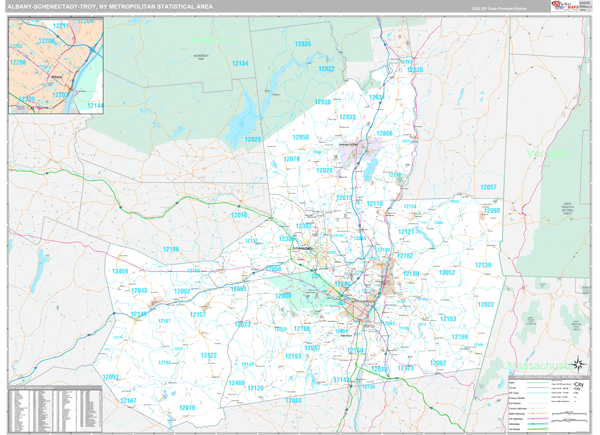
Task: Select ZIP code 12833 label
Action: click(x=347, y=117)
